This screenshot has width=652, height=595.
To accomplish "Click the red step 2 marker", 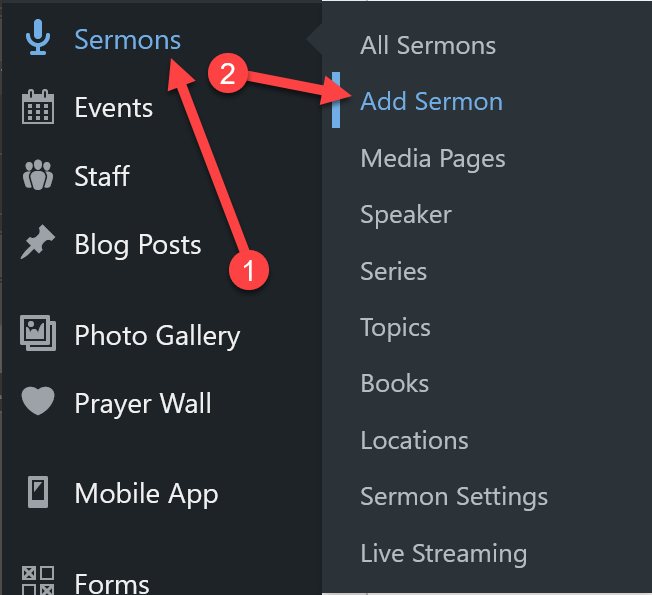I will [227, 75].
